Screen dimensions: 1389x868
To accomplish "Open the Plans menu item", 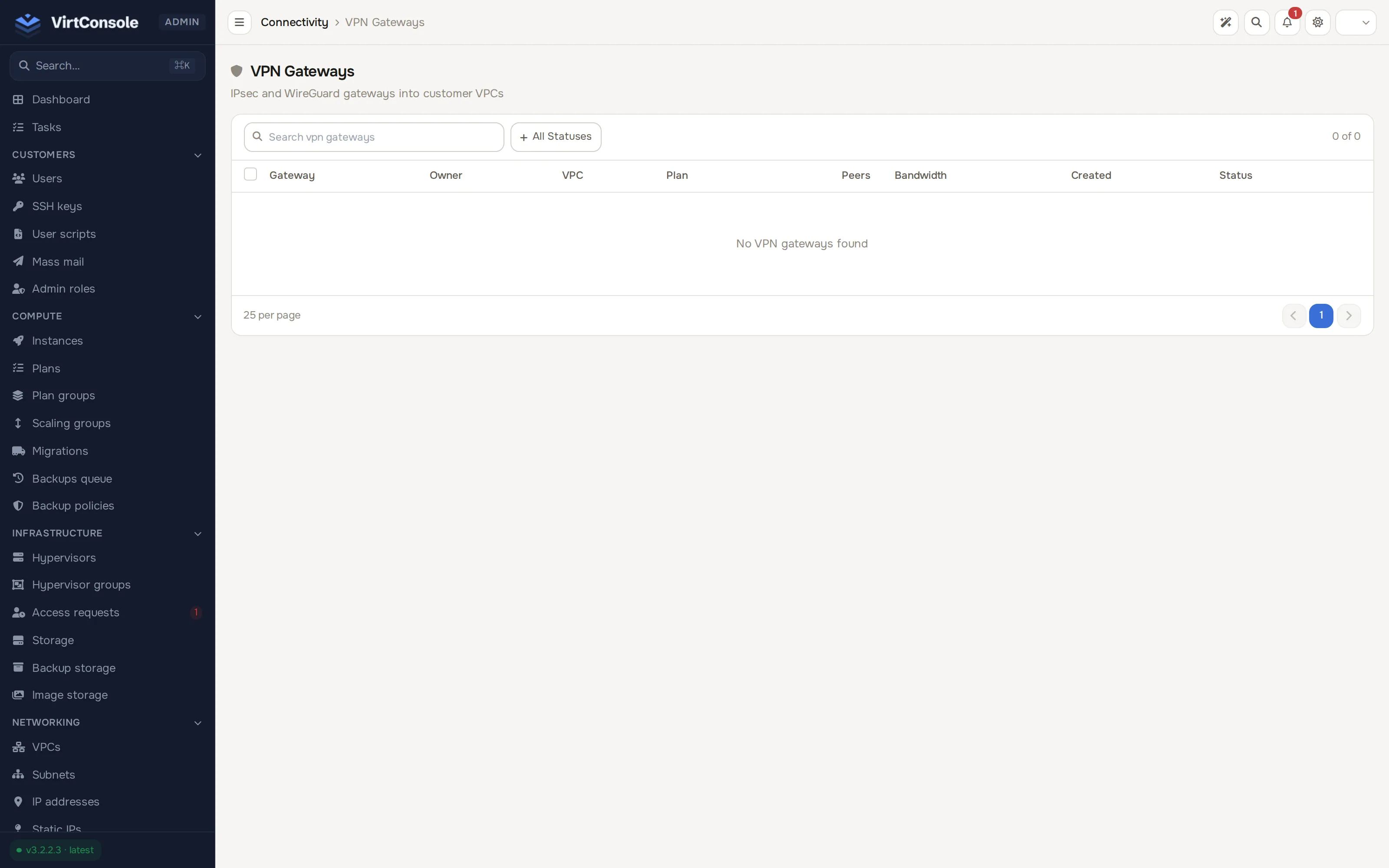I will 107,368.
